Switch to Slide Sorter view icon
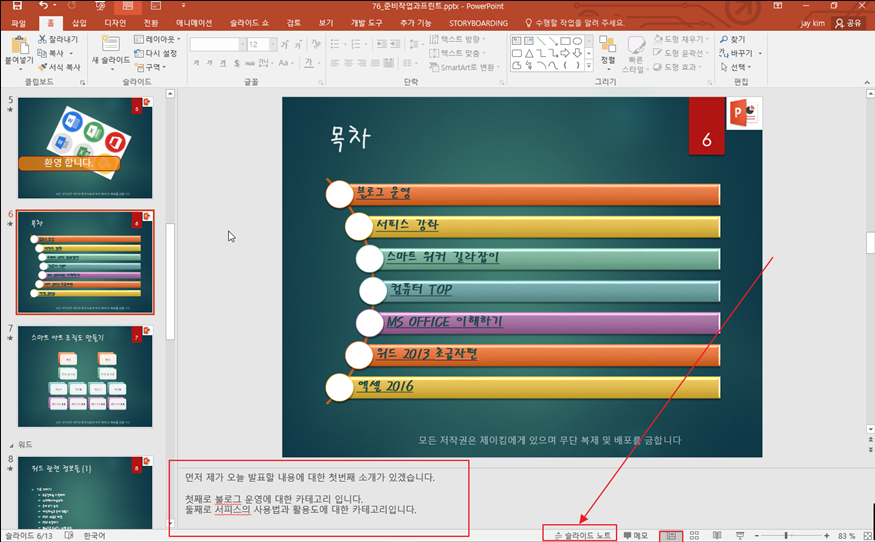 coord(694,535)
